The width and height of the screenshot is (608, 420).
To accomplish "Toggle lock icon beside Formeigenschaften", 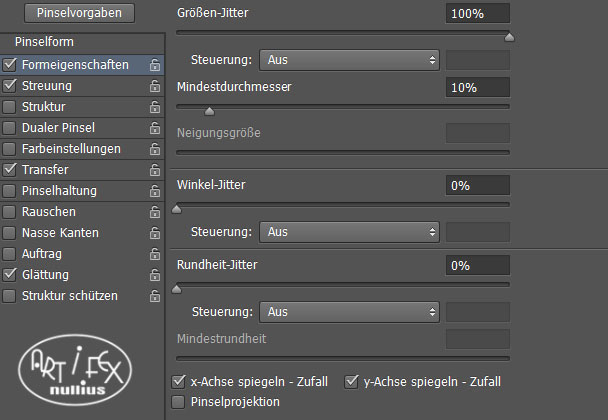I will coord(155,65).
